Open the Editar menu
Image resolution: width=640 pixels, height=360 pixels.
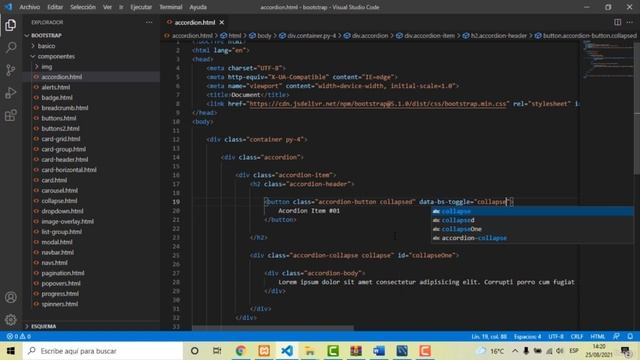55,7
